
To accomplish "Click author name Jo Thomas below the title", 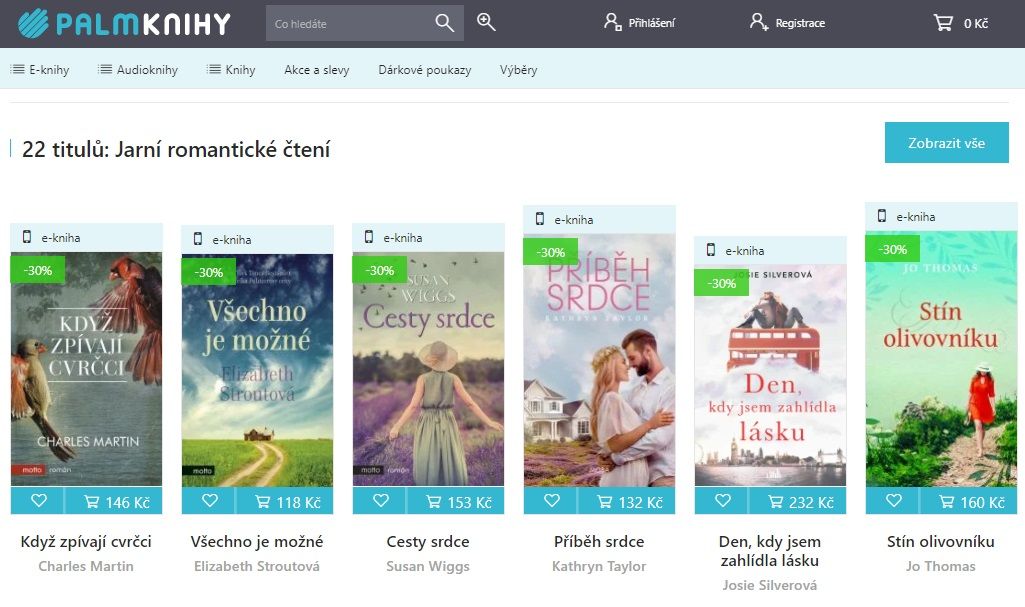I will (x=941, y=566).
